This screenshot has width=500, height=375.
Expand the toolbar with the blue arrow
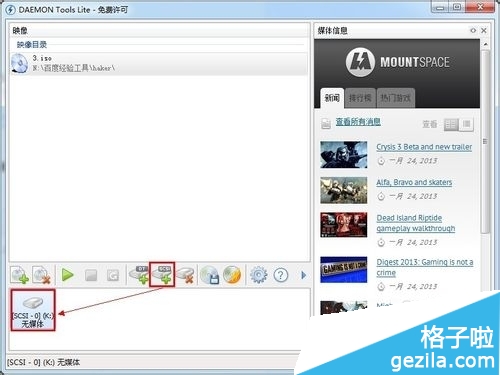pos(303,275)
